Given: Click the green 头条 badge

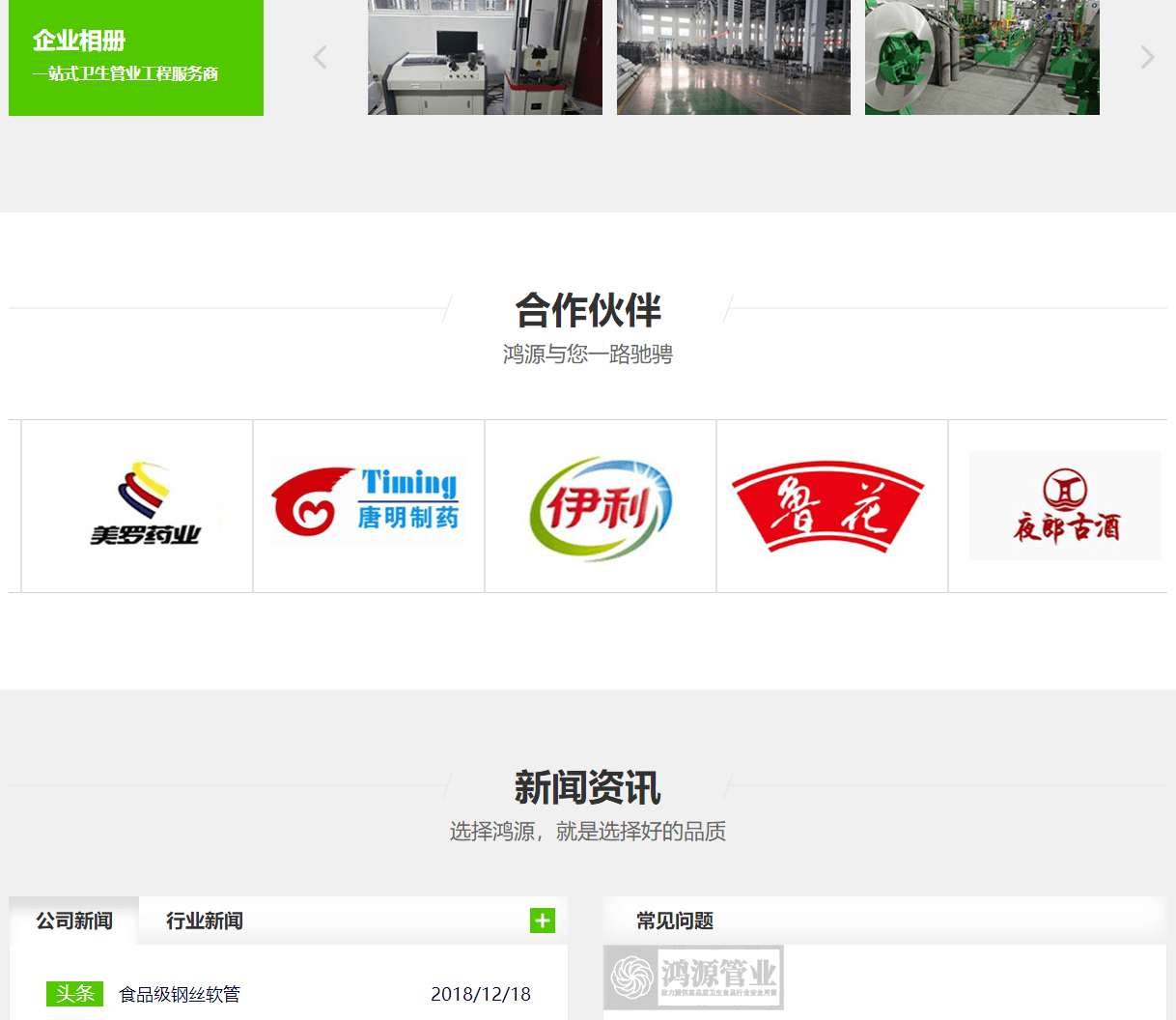Looking at the screenshot, I should [x=74, y=993].
